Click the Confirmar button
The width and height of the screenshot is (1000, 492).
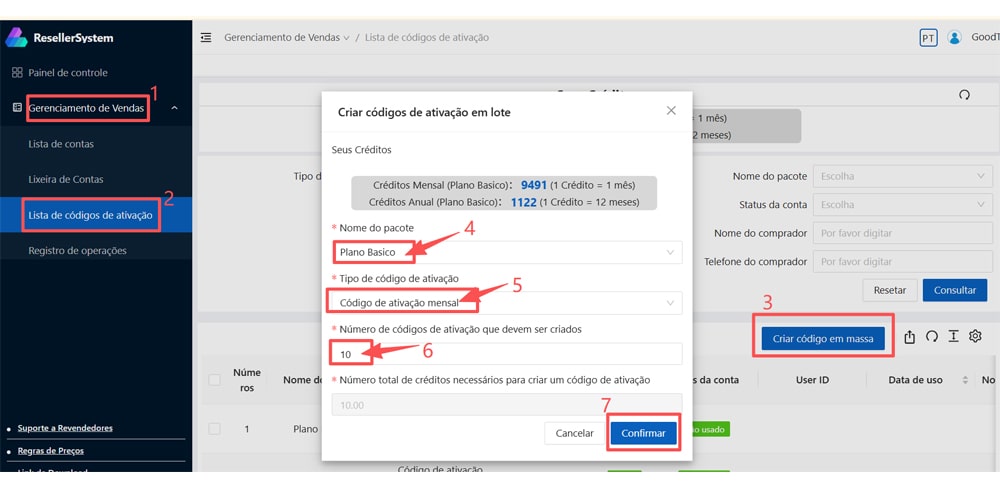(643, 433)
